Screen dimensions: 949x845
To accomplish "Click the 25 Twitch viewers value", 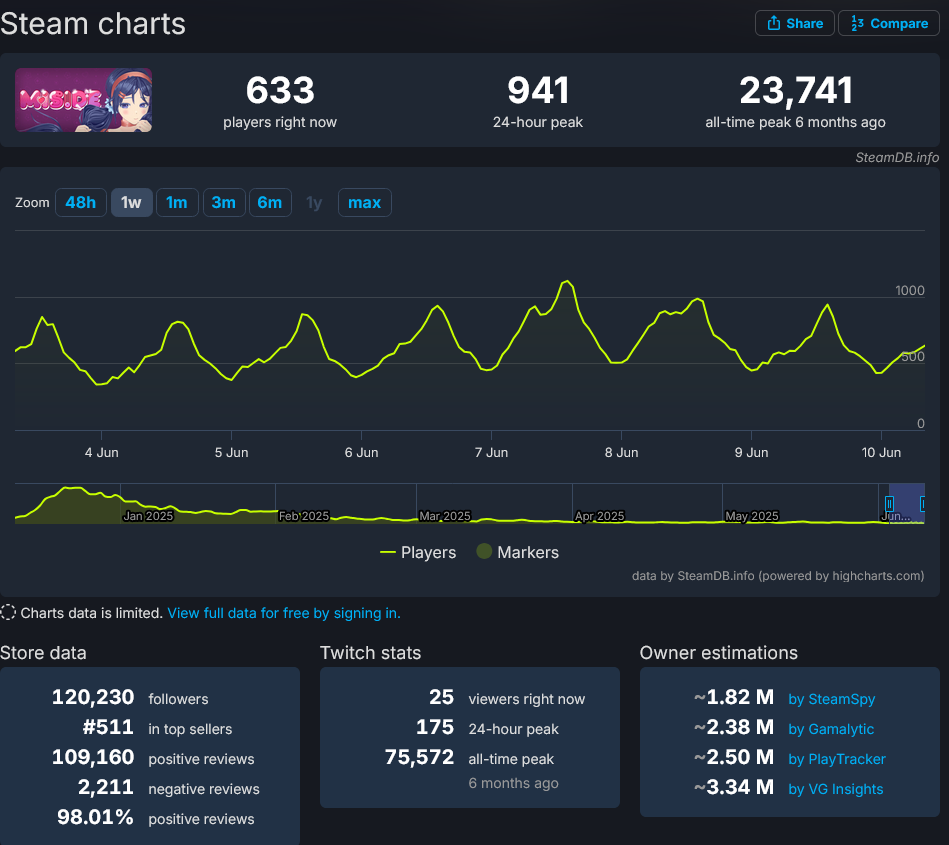I will (x=441, y=697).
